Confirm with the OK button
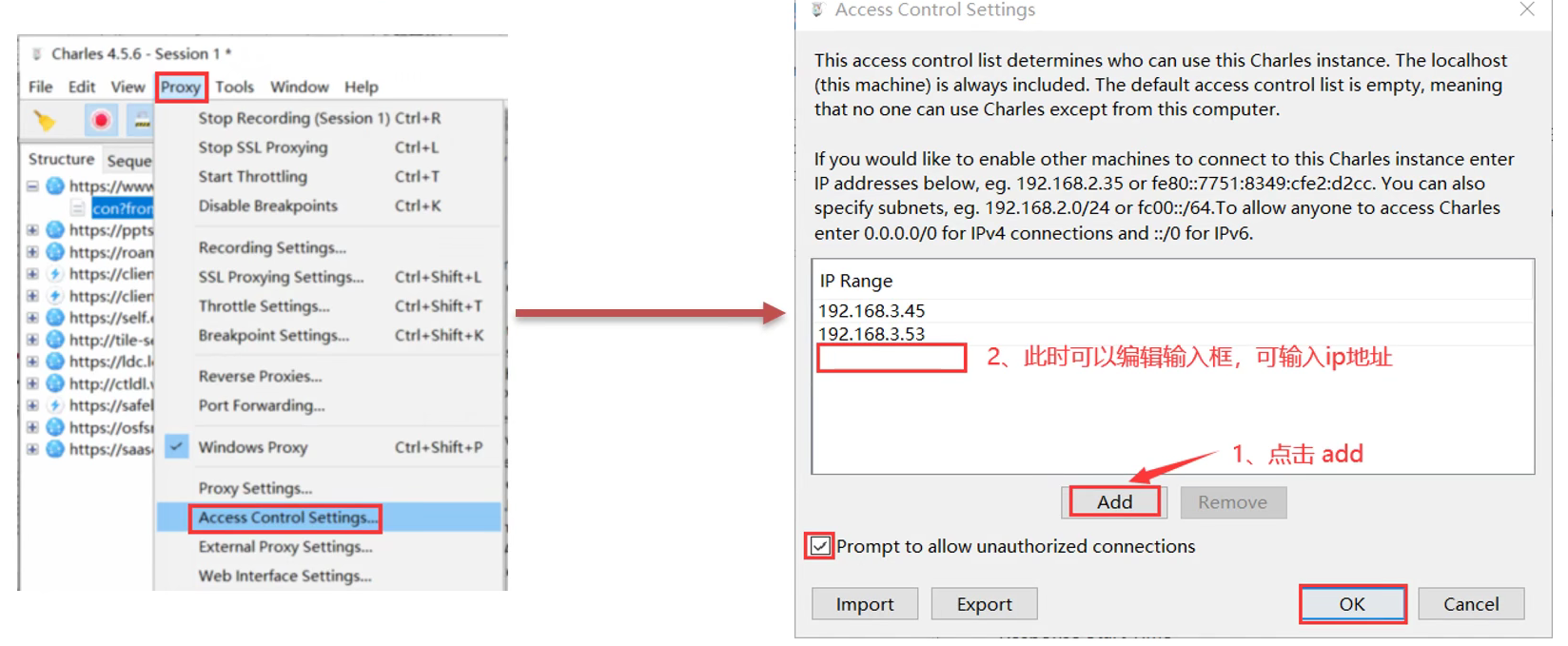Viewport: 1568px width, 646px height. 1352,604
